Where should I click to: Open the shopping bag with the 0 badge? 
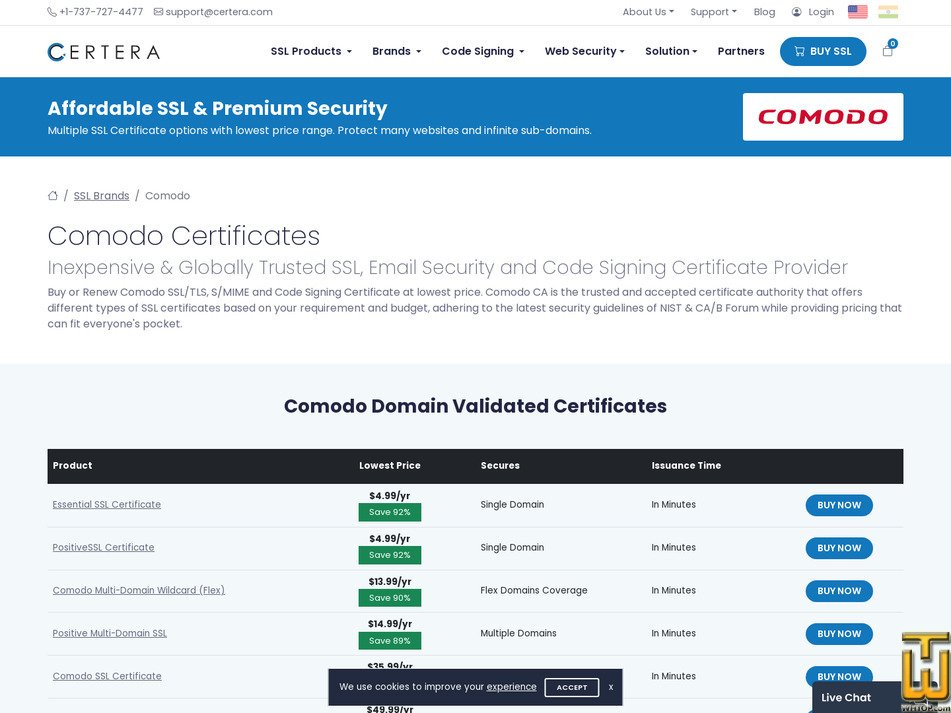[x=887, y=50]
